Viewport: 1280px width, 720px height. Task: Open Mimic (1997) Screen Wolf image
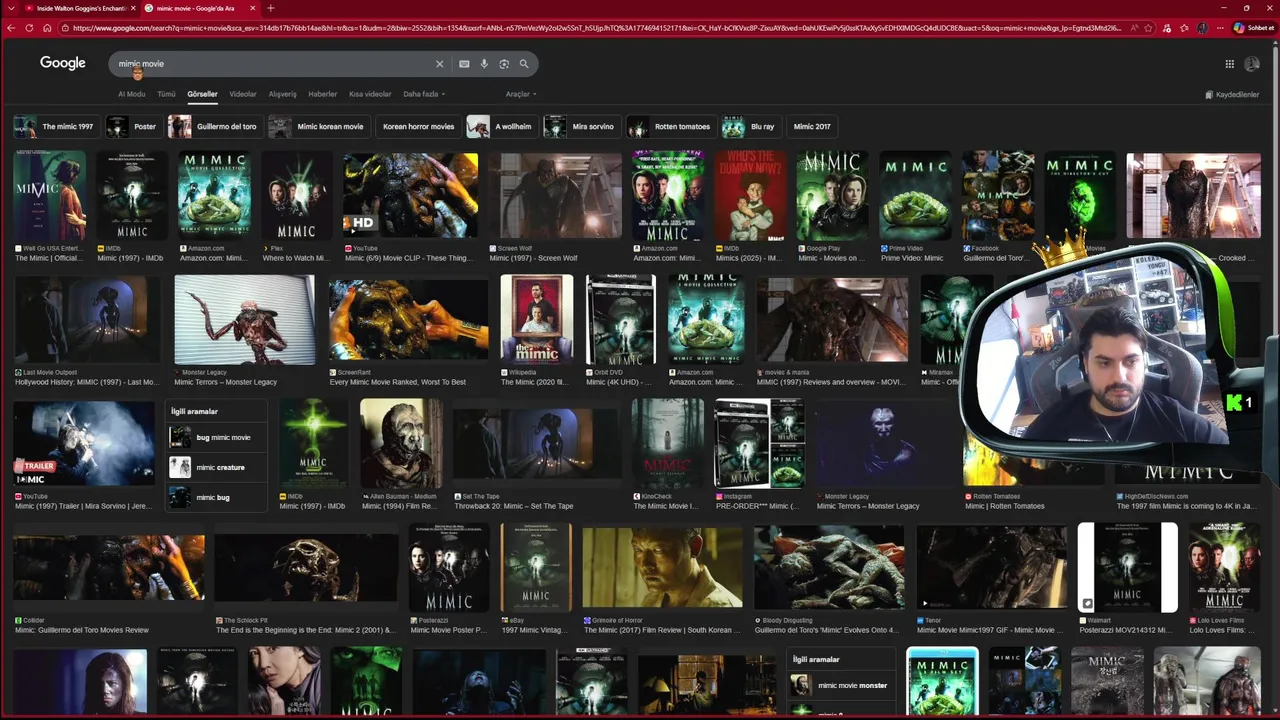(555, 195)
